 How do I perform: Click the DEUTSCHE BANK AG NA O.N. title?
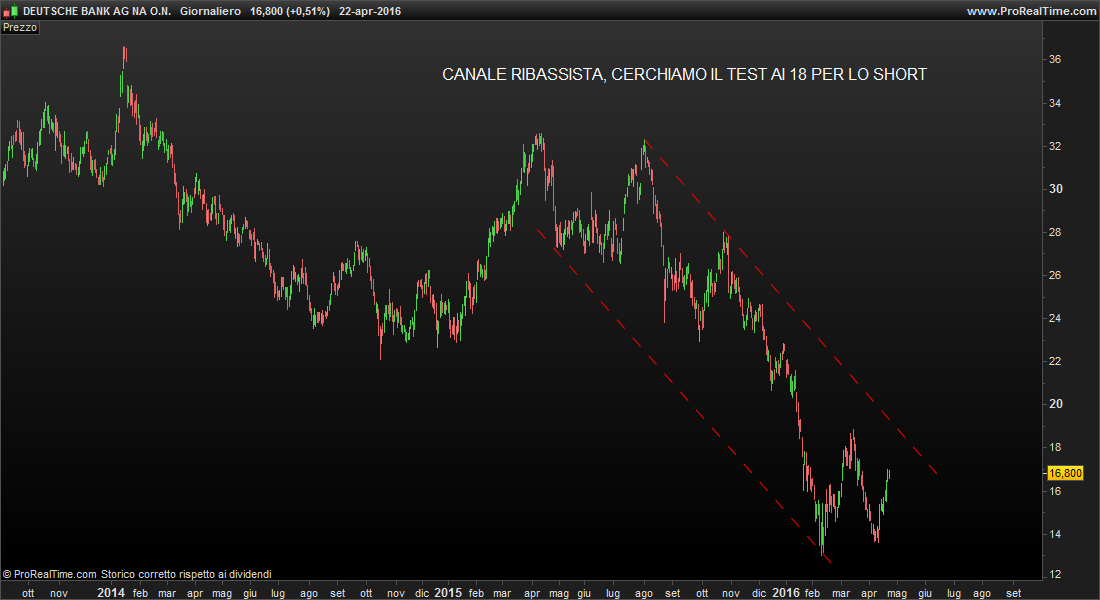click(x=97, y=11)
